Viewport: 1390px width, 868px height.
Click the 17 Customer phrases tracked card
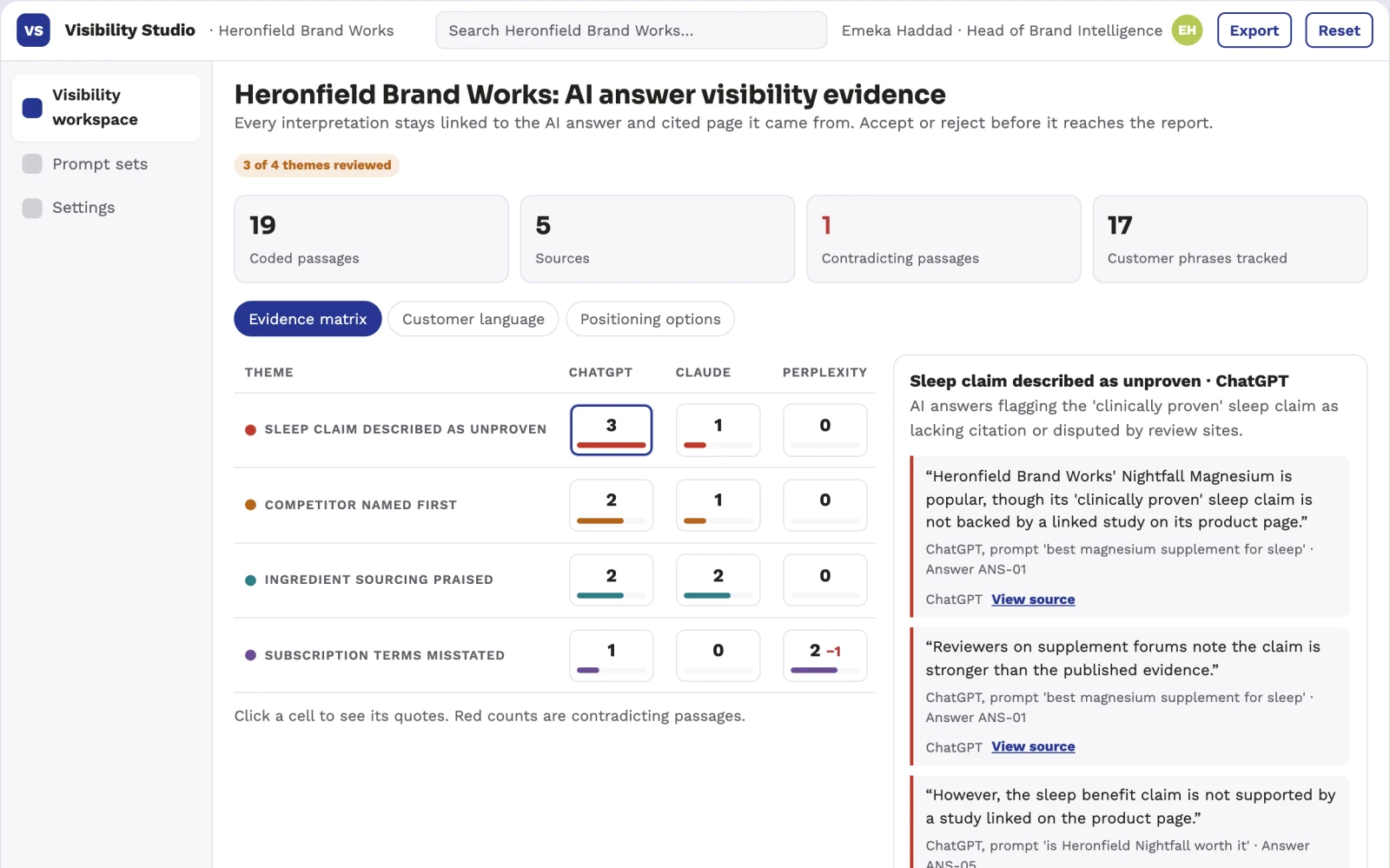coord(1230,239)
